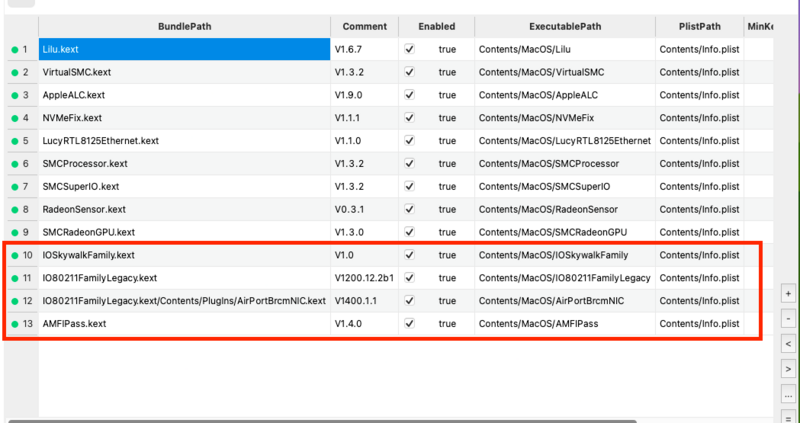Click the V1.4.0 comment cell
The width and height of the screenshot is (800, 423).
point(365,324)
